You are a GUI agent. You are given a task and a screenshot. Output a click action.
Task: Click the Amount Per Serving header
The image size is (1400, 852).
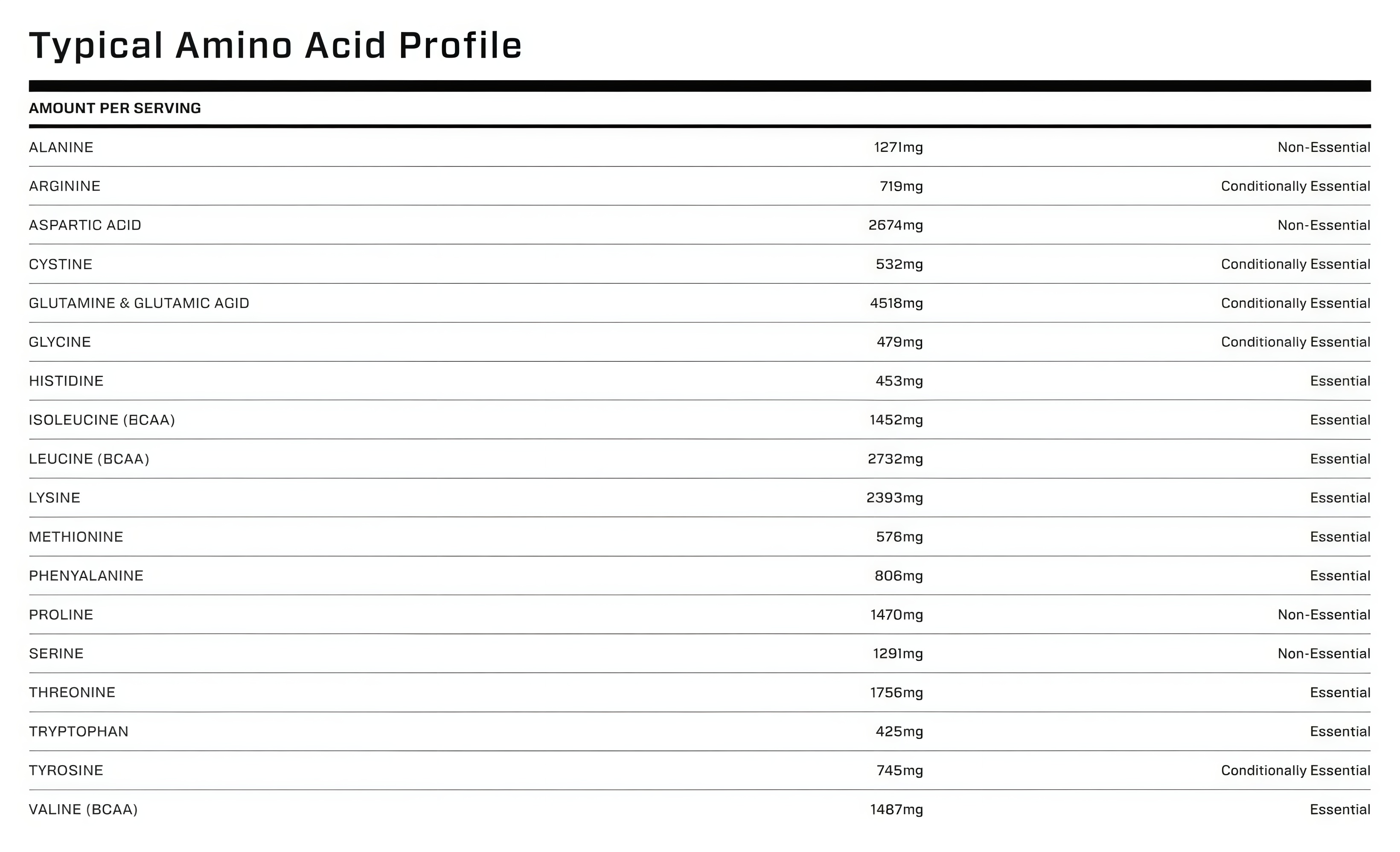tap(115, 108)
